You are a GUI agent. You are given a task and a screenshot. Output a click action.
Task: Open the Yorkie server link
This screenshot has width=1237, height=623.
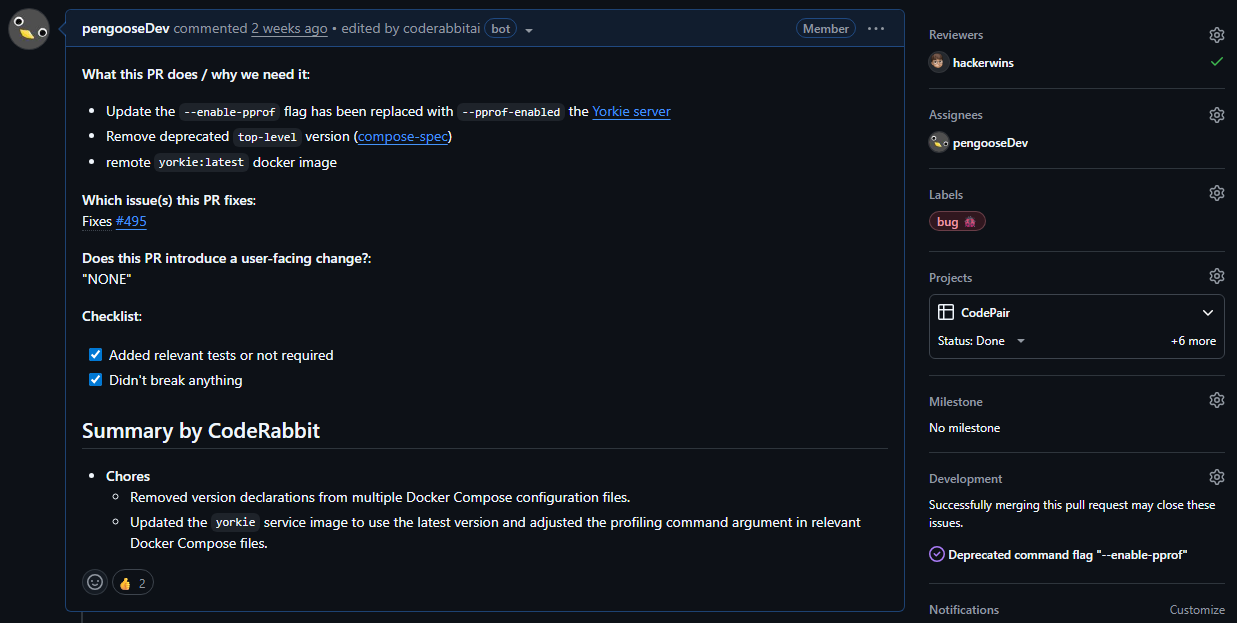pos(631,111)
